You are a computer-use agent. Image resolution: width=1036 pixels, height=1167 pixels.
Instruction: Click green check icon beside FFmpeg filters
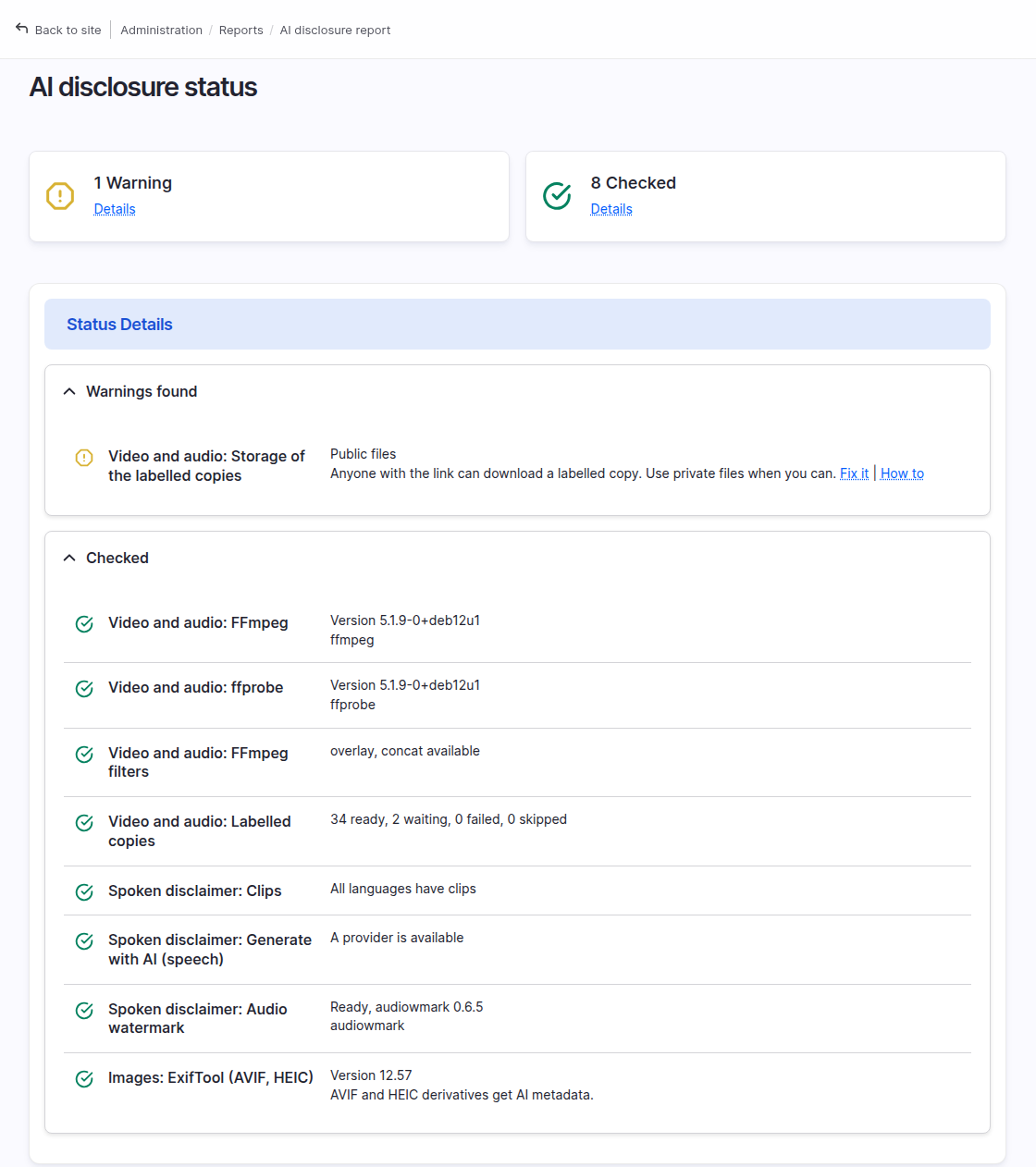84,754
